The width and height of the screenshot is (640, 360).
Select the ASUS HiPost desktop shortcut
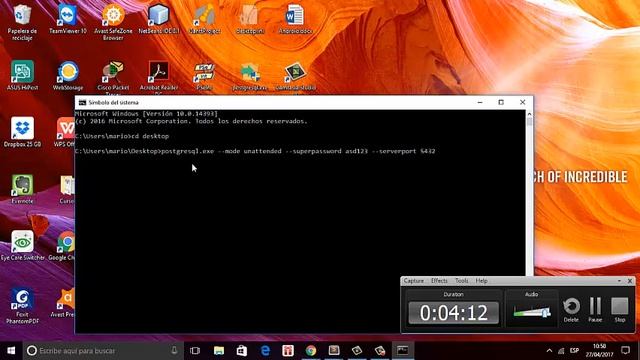[x=22, y=76]
